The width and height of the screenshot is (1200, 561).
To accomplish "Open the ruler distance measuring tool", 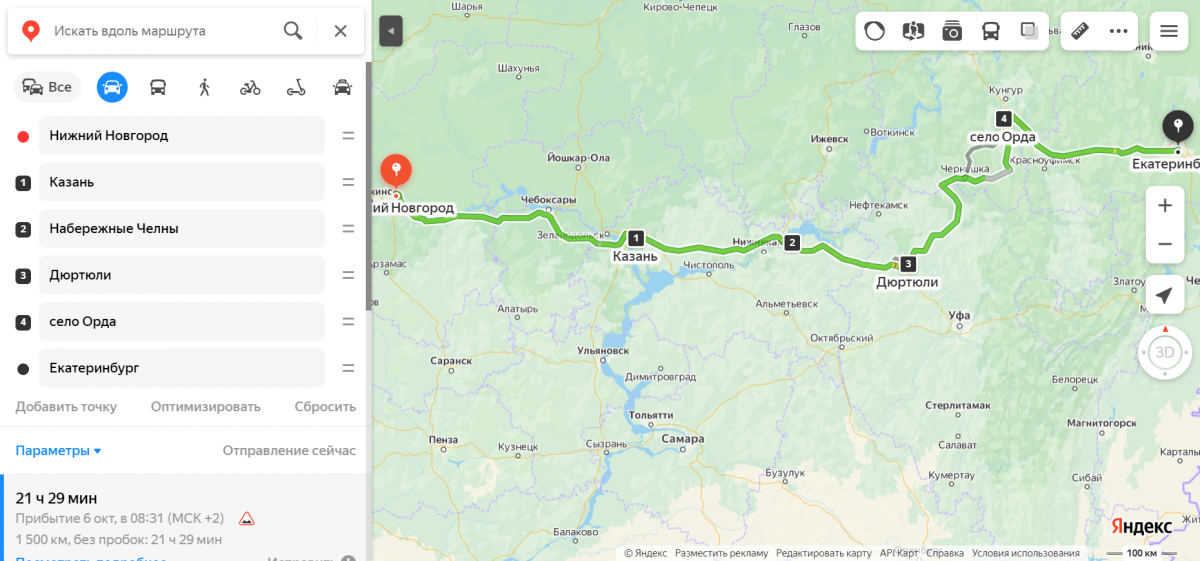I will coord(1080,31).
